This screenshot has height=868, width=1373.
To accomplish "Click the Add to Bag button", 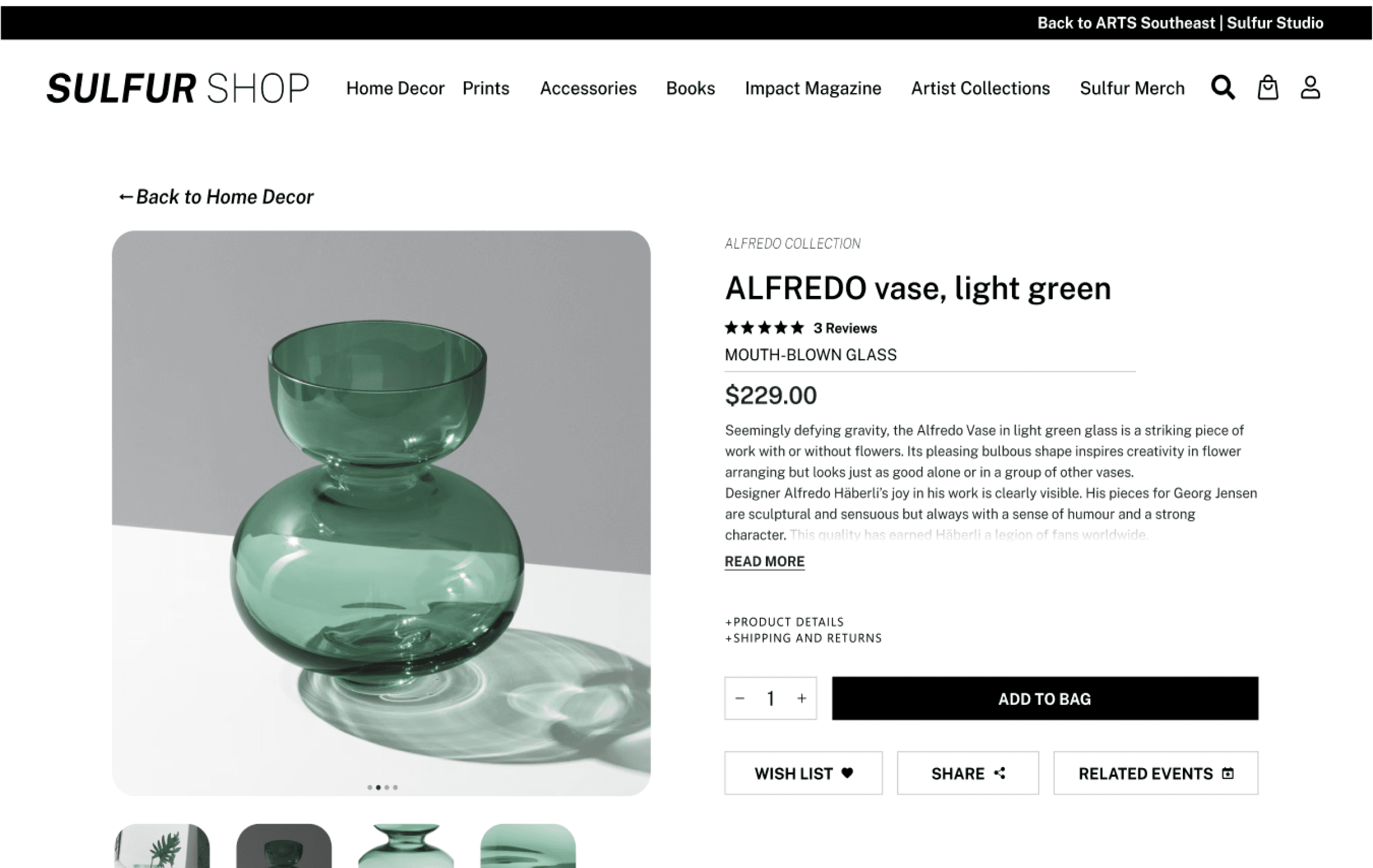I will click(1045, 698).
